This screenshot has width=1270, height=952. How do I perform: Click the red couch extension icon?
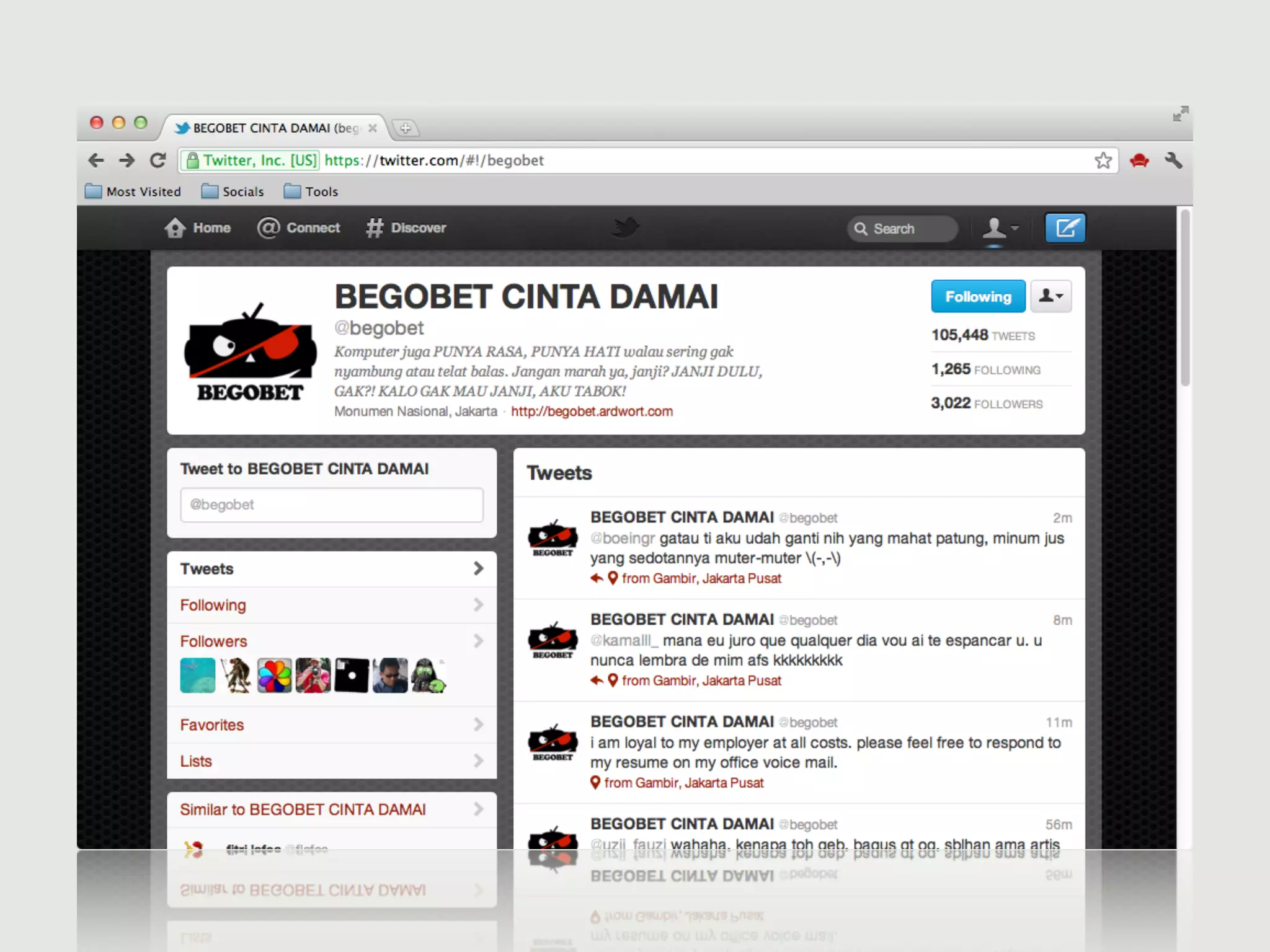click(x=1139, y=161)
